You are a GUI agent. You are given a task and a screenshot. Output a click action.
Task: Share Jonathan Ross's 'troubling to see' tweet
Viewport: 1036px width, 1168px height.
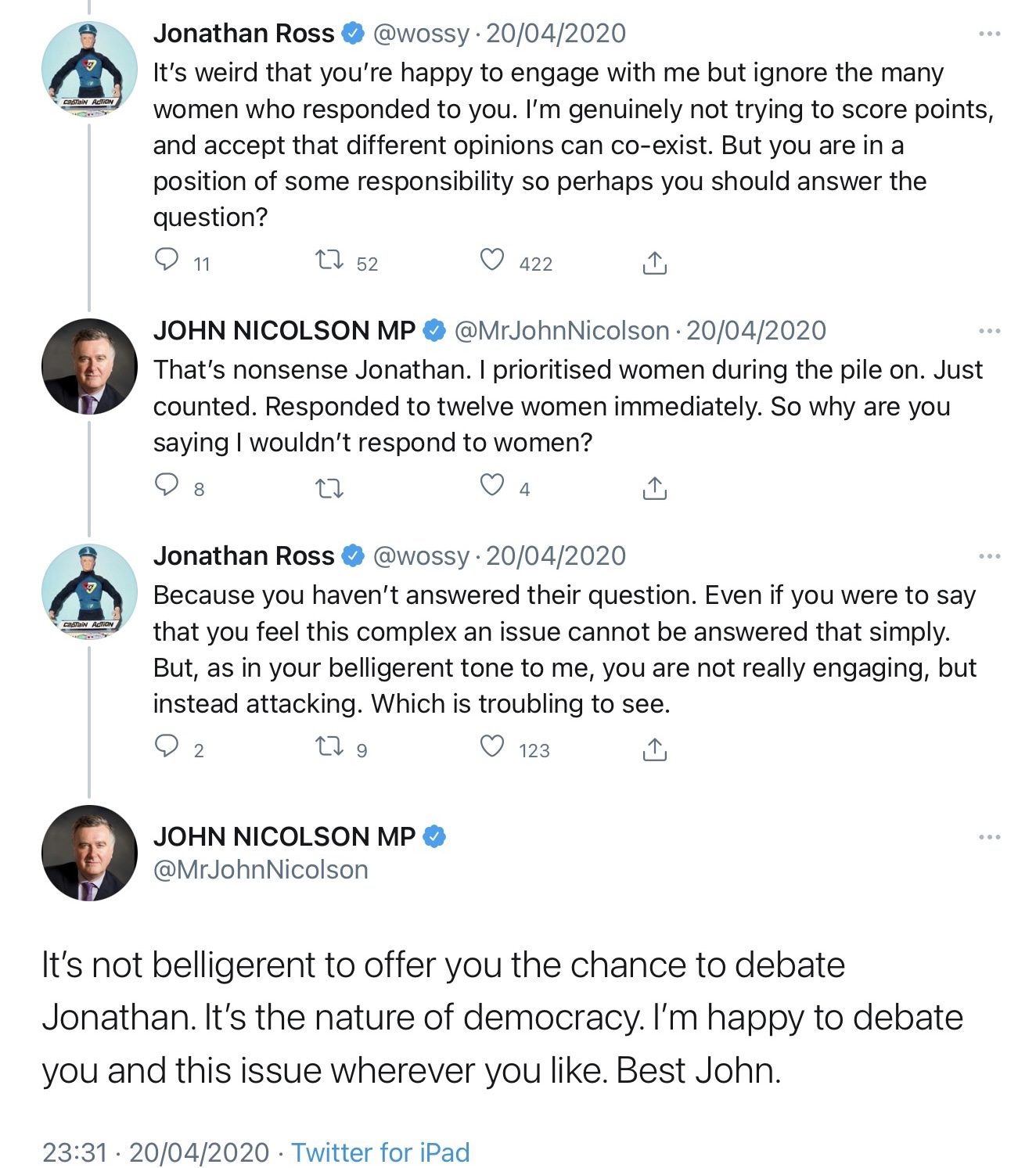pyautogui.click(x=654, y=749)
